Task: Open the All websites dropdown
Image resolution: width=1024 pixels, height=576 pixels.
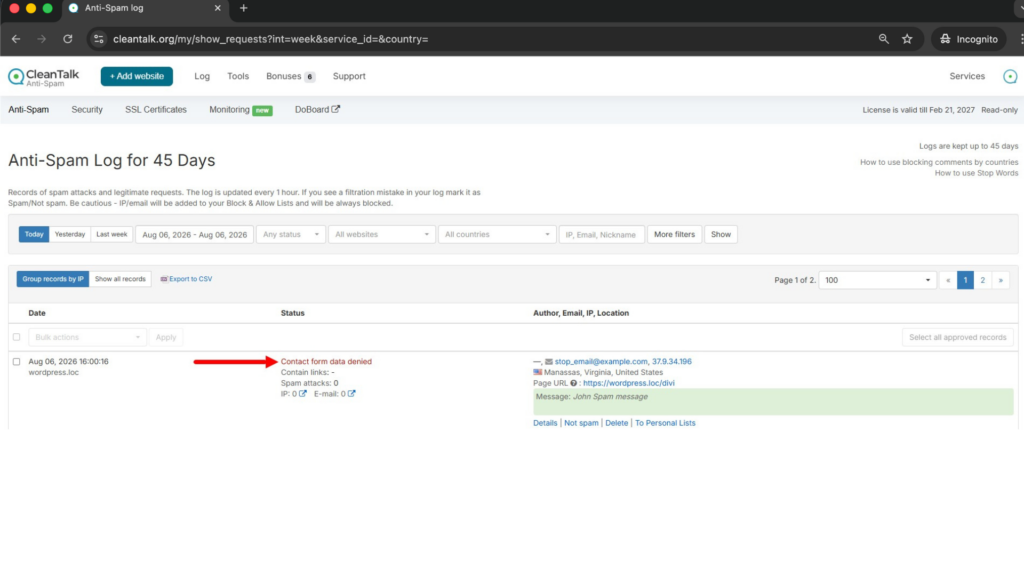Action: tap(381, 234)
